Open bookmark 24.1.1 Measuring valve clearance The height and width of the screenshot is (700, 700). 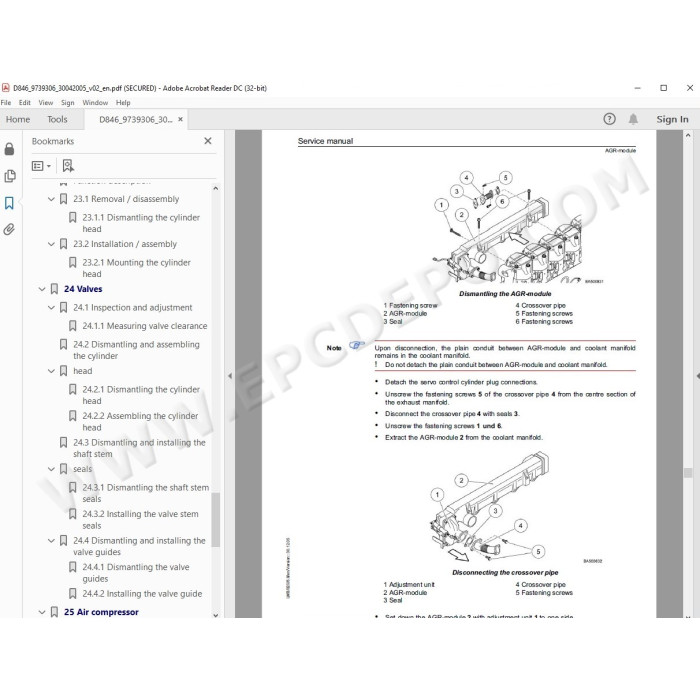(145, 326)
